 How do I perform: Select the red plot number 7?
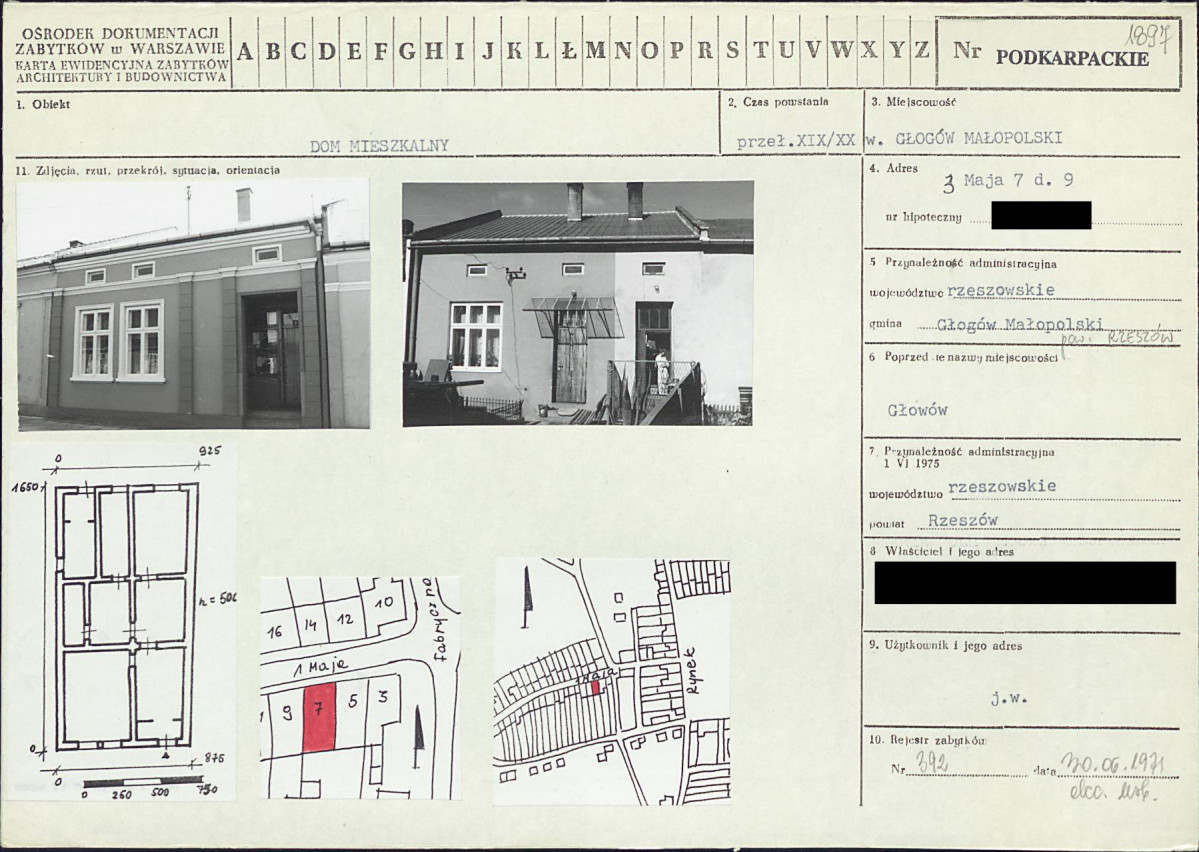tap(320, 718)
